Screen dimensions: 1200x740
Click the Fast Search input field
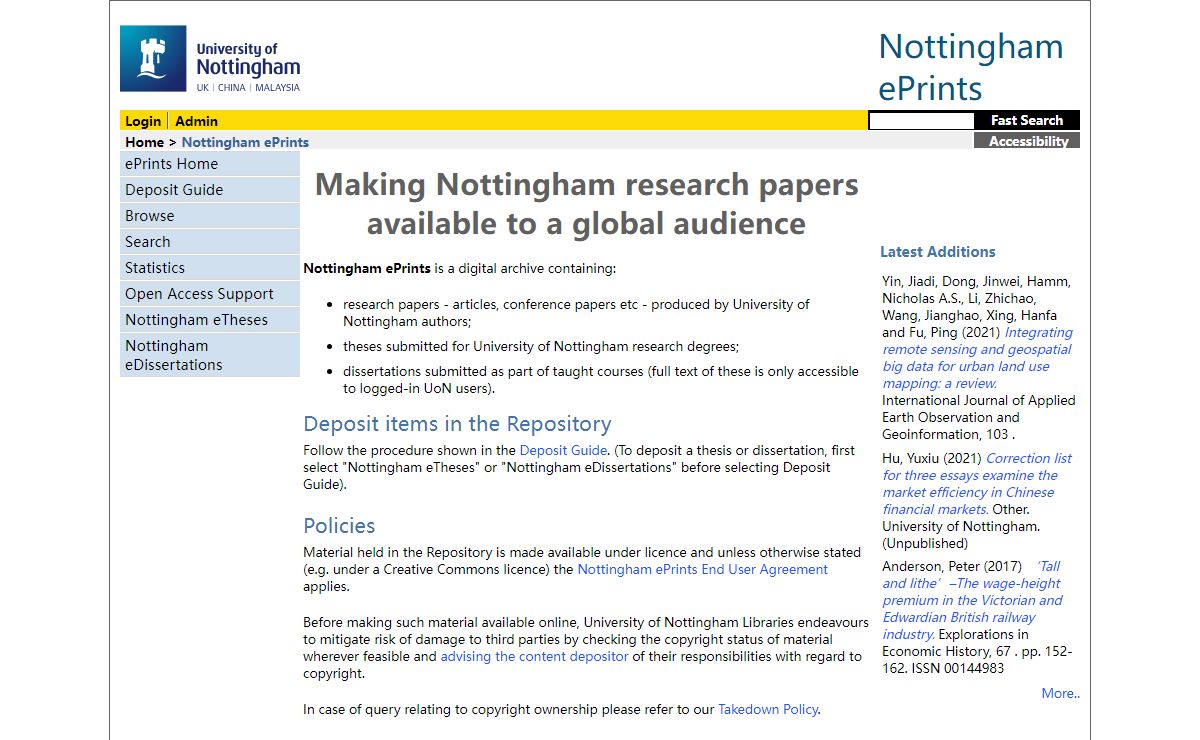coord(921,121)
